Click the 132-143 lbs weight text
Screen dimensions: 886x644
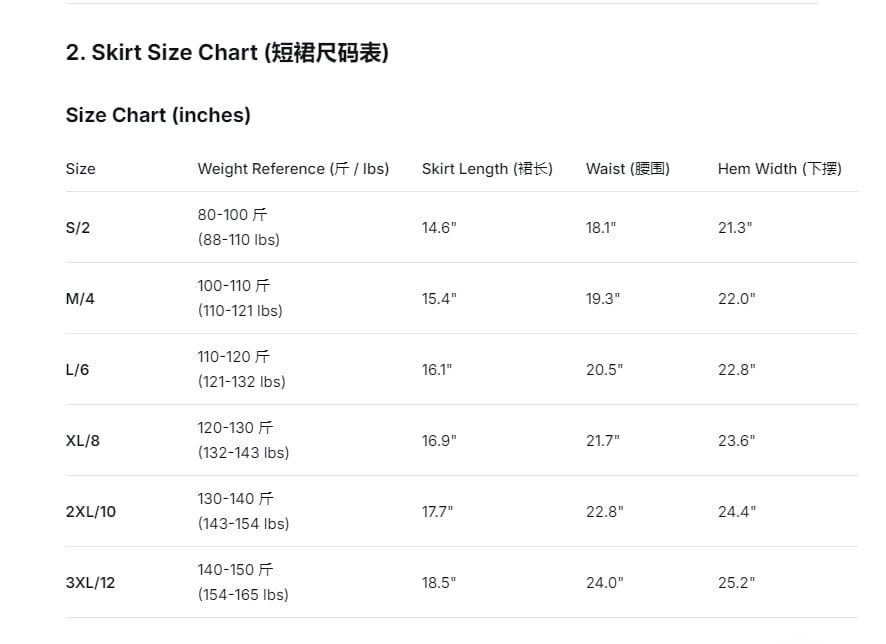[x=243, y=453]
